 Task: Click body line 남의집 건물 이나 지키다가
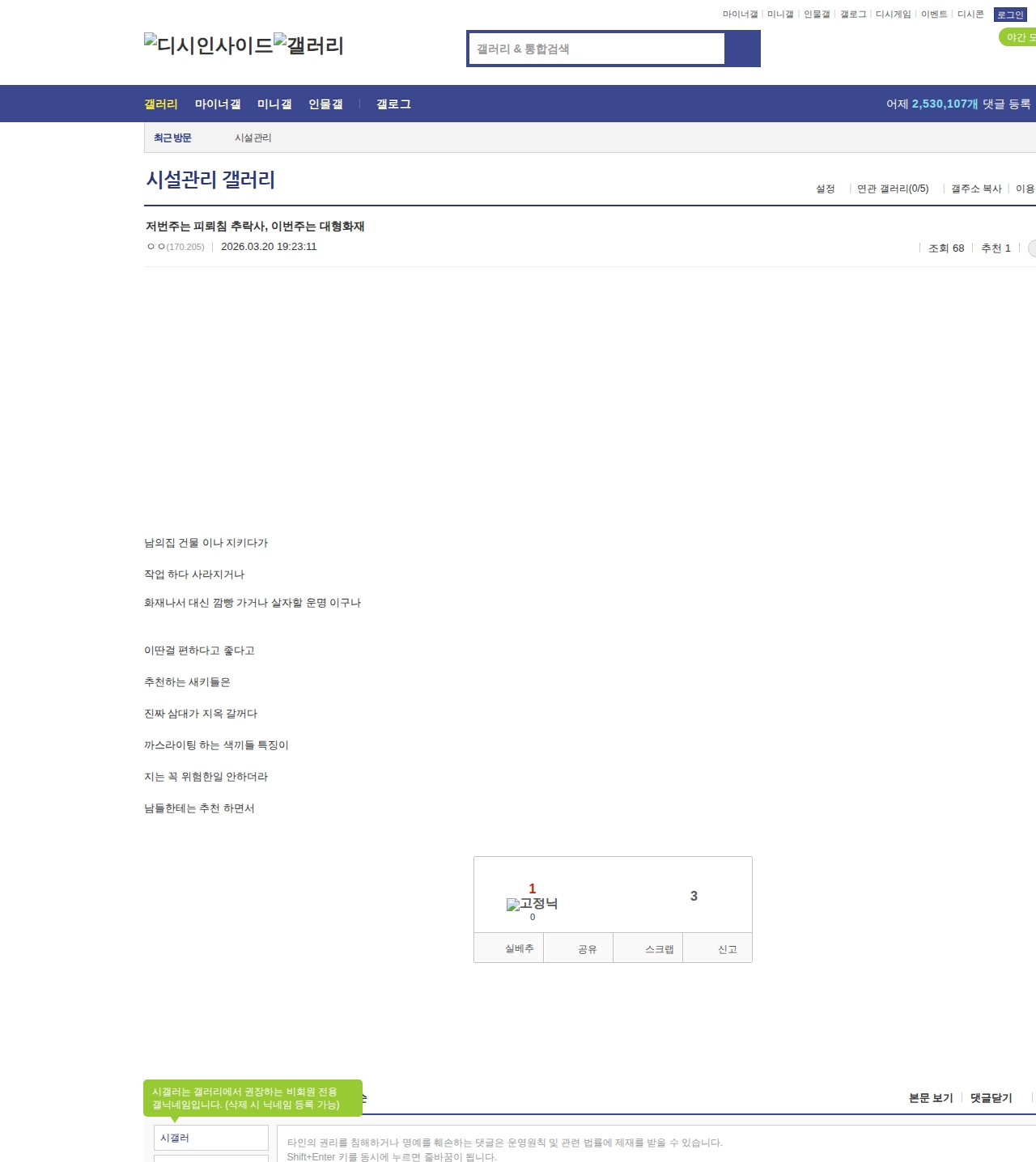[x=206, y=543]
